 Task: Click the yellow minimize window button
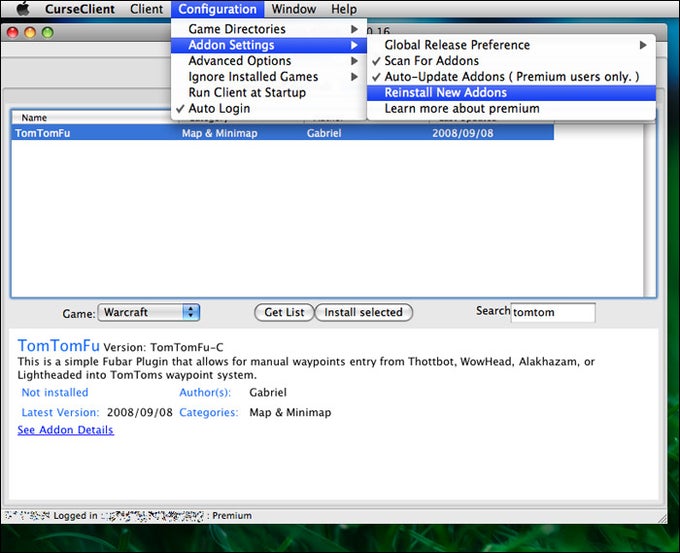[x=30, y=33]
